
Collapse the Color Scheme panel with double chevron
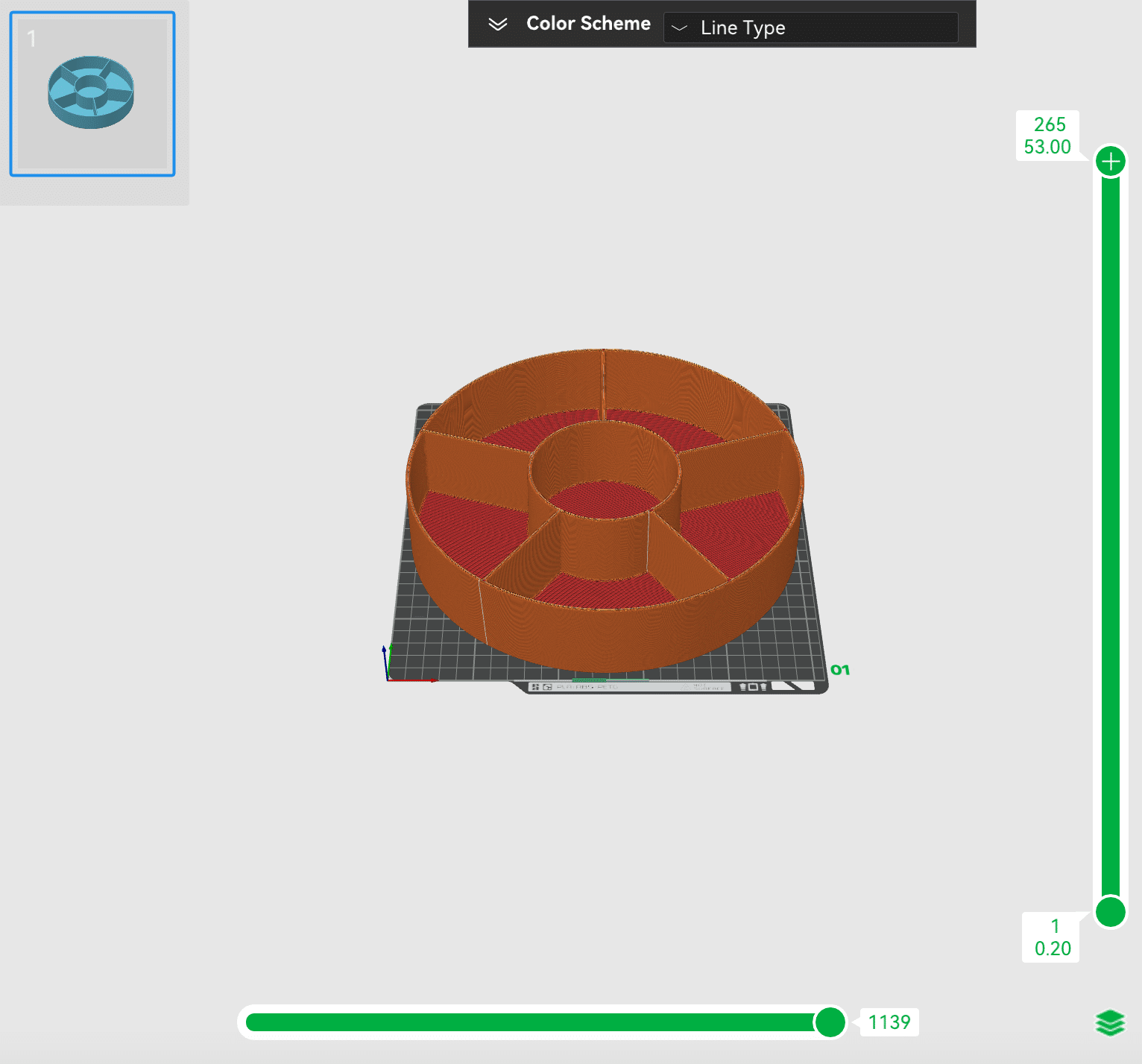(x=497, y=24)
